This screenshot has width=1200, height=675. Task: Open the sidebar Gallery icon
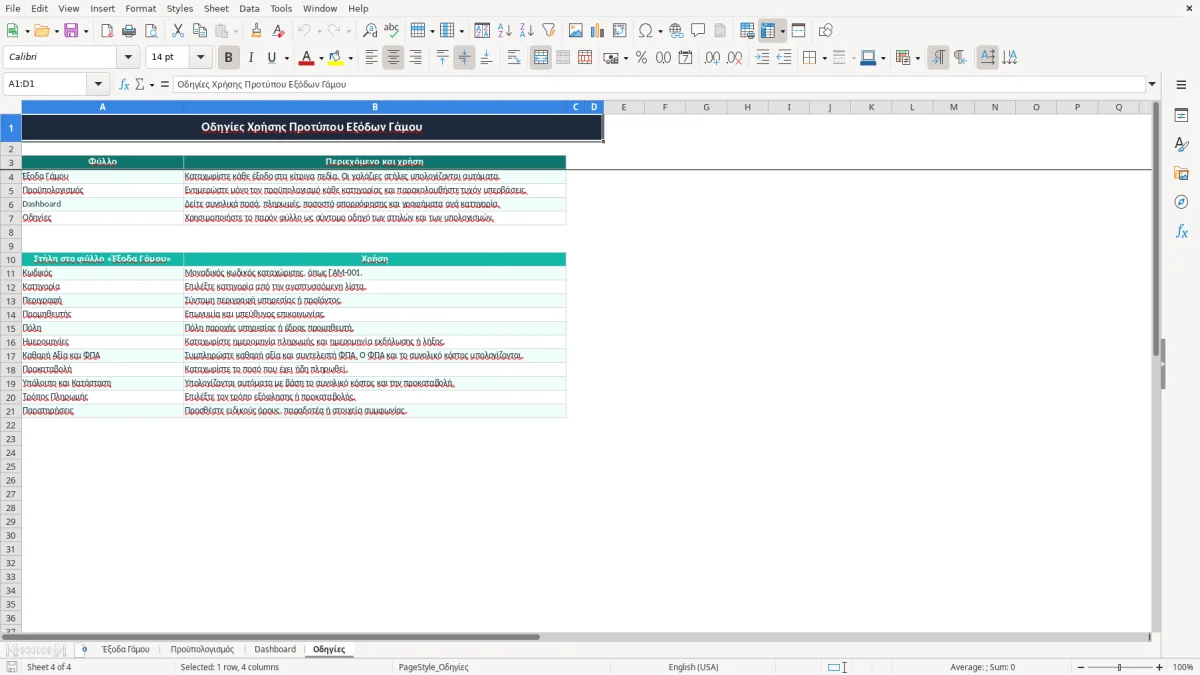1181,173
